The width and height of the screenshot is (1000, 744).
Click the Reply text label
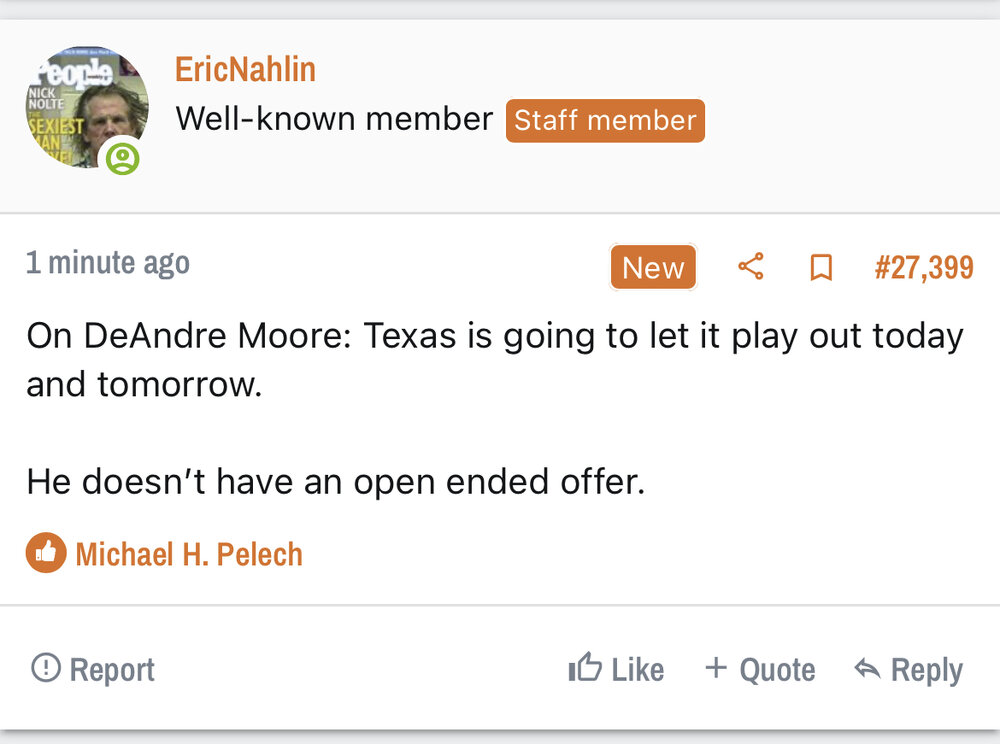(x=926, y=670)
